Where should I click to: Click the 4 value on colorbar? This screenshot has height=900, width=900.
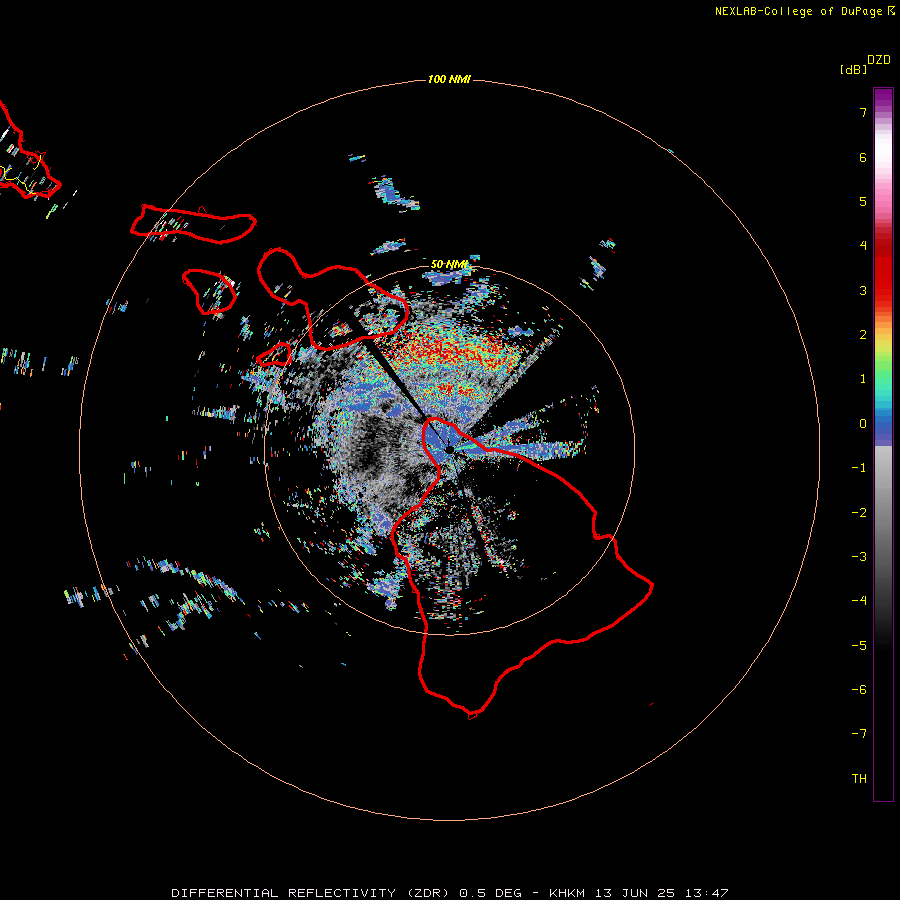point(863,245)
